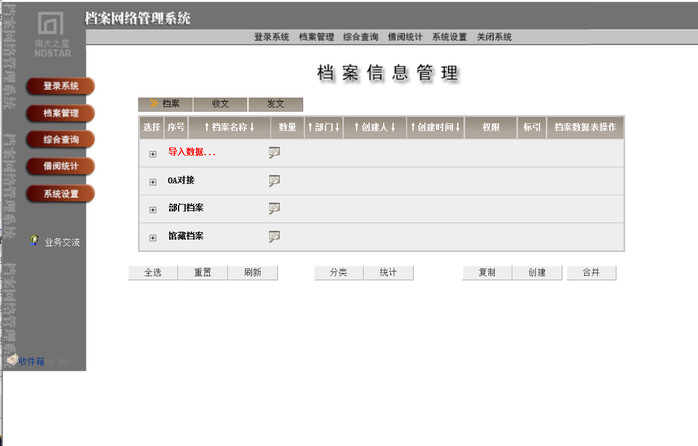The height and width of the screenshot is (446, 698).
Task: Click the 数量 column header
Action: coord(287,127)
